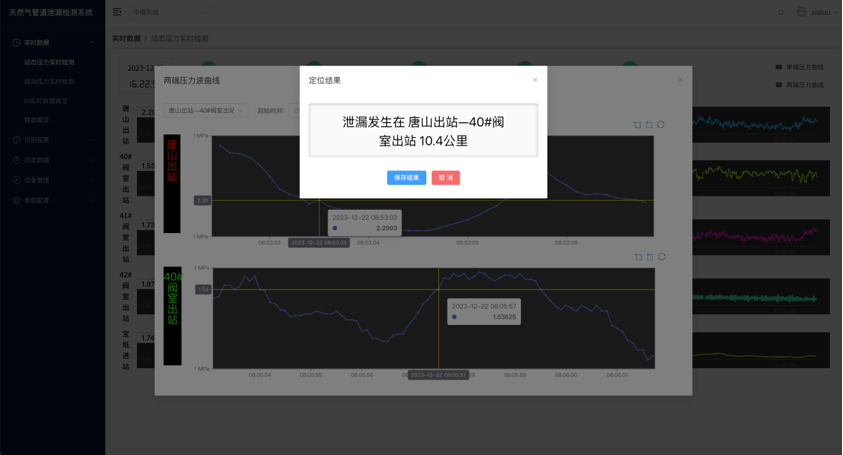
Task: Close the 两端压力波曲线 panel
Action: click(680, 80)
